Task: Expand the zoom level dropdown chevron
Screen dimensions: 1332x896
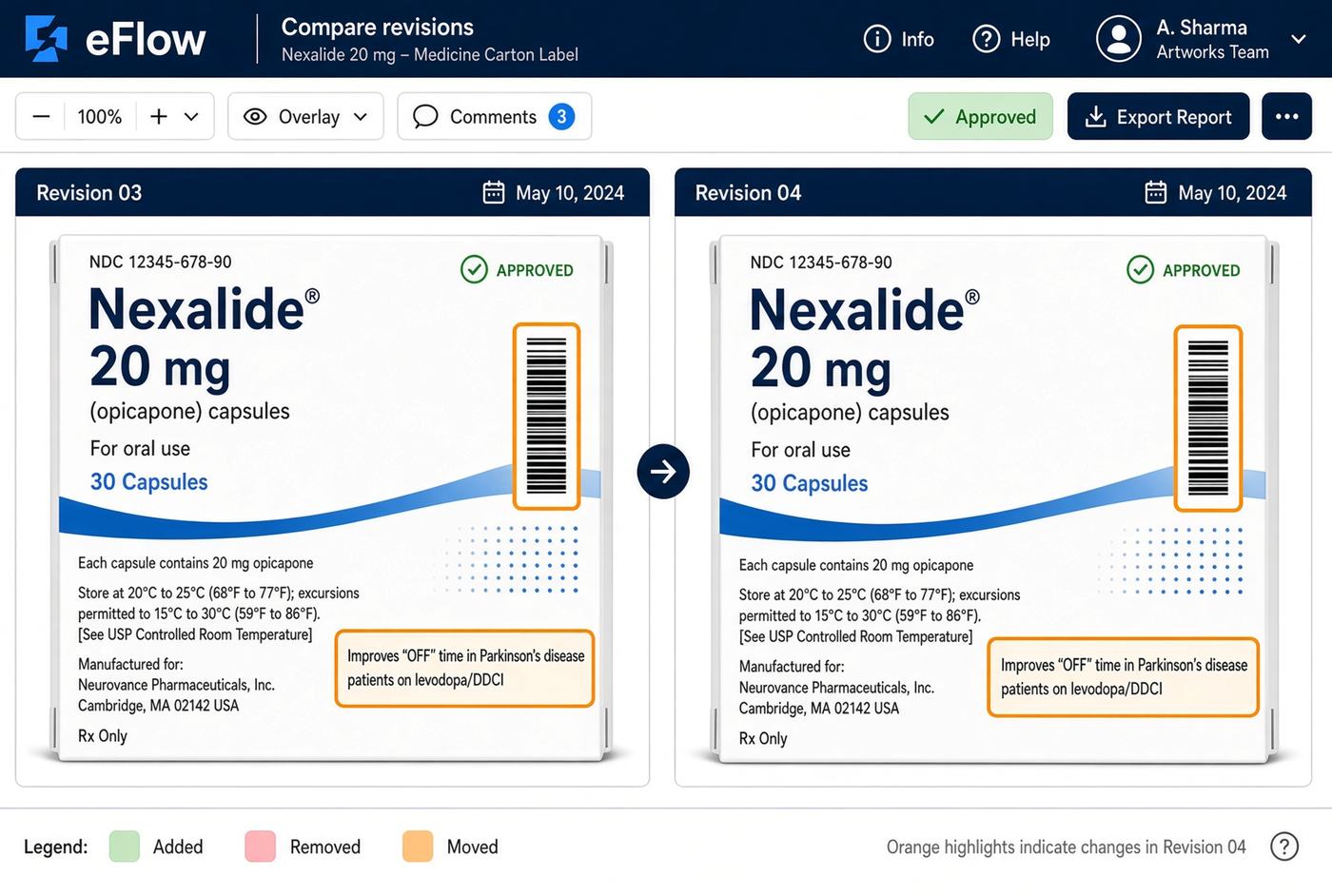Action: tap(191, 116)
